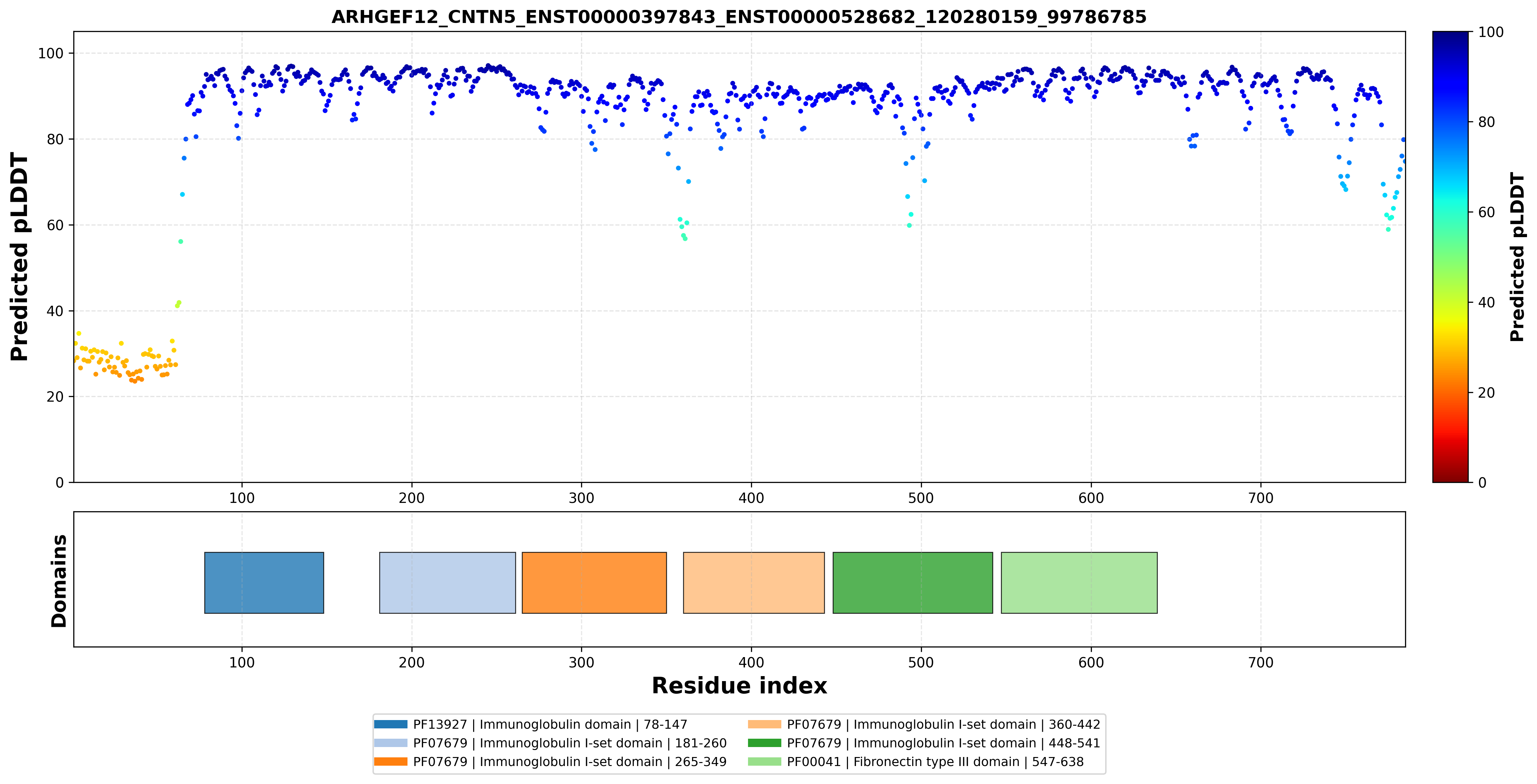Click the plot title ARHGEF12_CNTN5 text
The height and width of the screenshot is (784, 1537).
pyautogui.click(x=739, y=17)
